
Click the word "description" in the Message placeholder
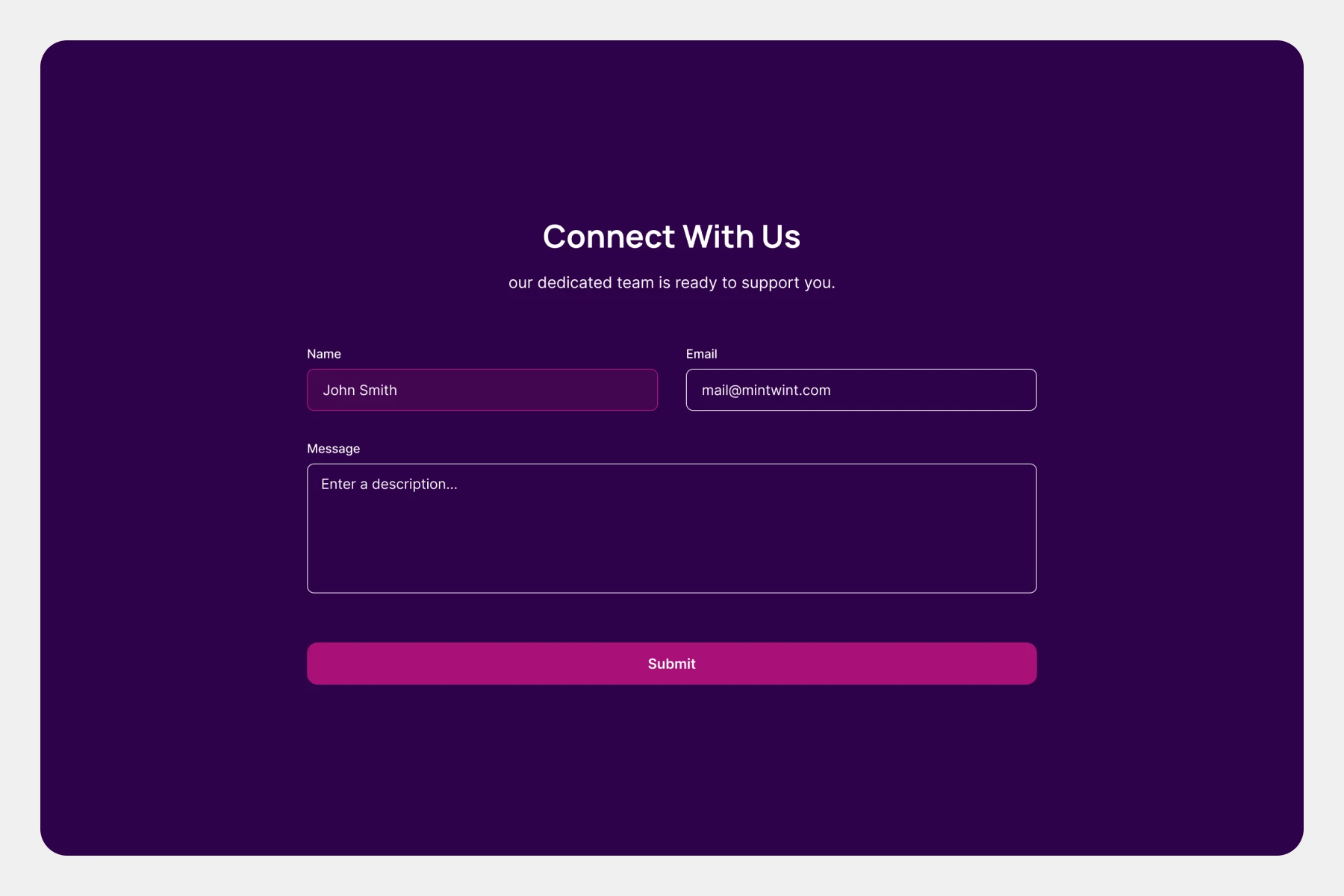409,485
